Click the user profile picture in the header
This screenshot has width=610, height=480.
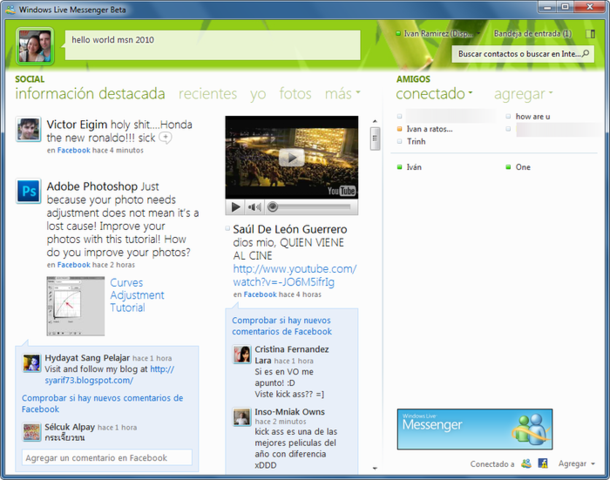(35, 46)
